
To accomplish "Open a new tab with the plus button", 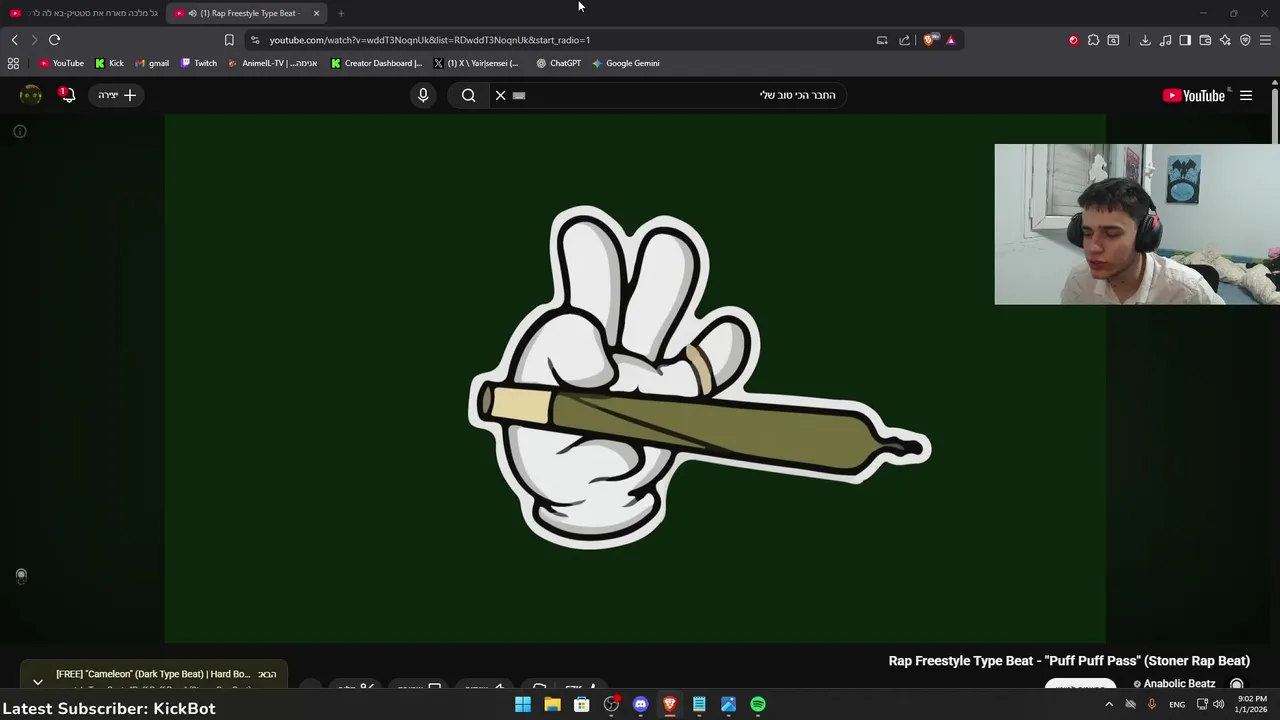I will [x=341, y=13].
